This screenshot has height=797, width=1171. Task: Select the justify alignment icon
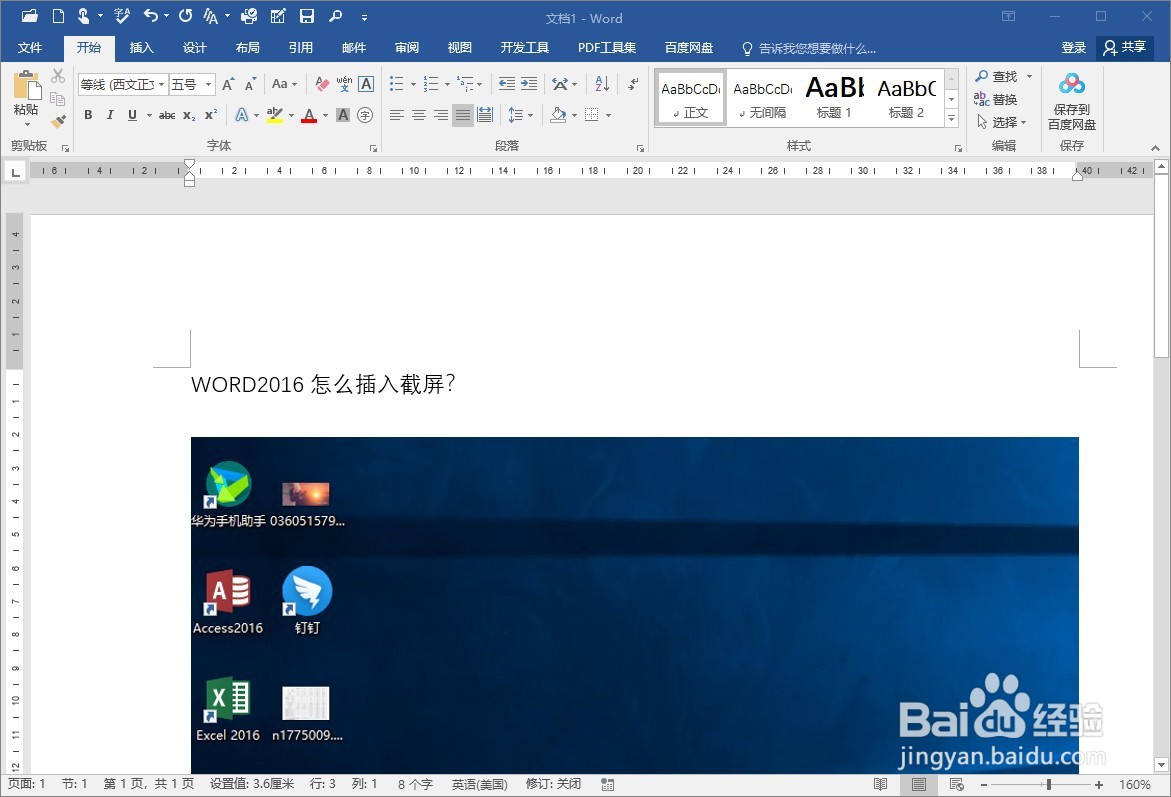coord(461,114)
